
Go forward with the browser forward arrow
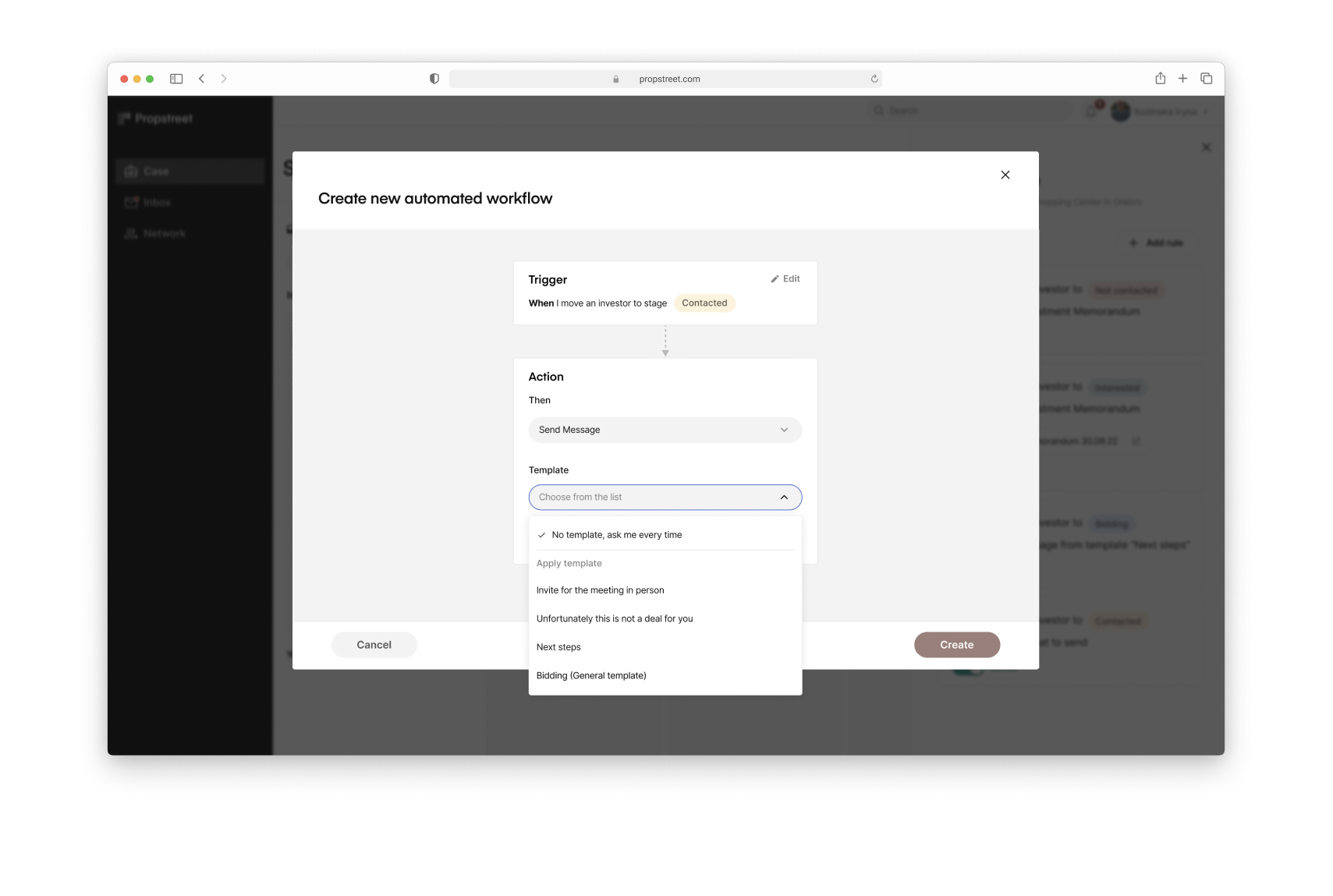click(224, 79)
